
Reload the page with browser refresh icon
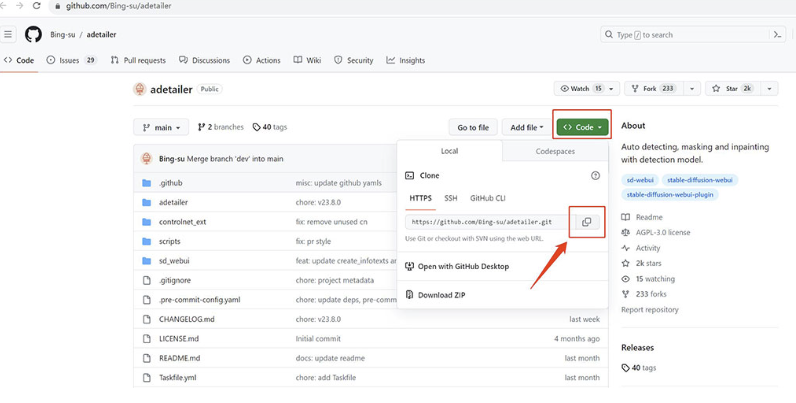point(37,6)
